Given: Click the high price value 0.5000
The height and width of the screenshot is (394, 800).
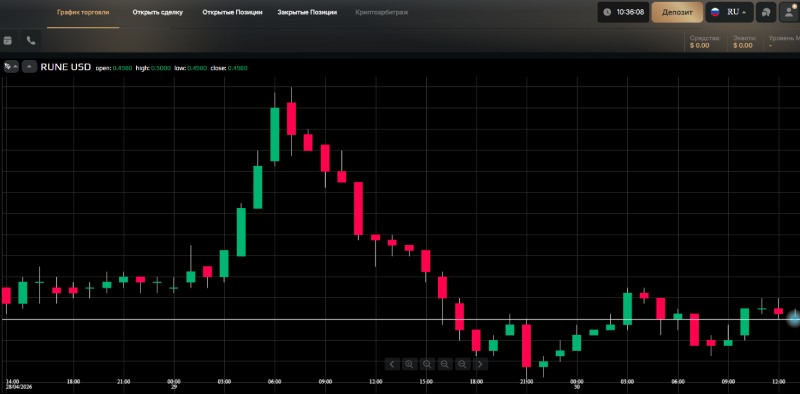Looking at the screenshot, I should [x=161, y=68].
